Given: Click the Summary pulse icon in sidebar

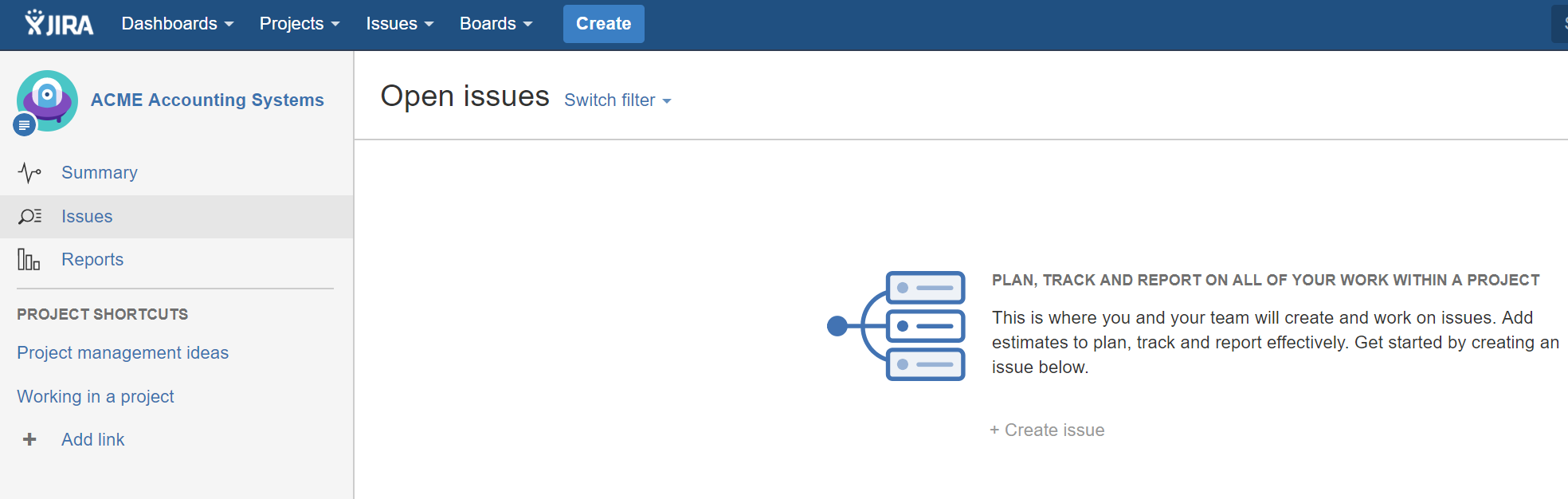Looking at the screenshot, I should point(29,173).
